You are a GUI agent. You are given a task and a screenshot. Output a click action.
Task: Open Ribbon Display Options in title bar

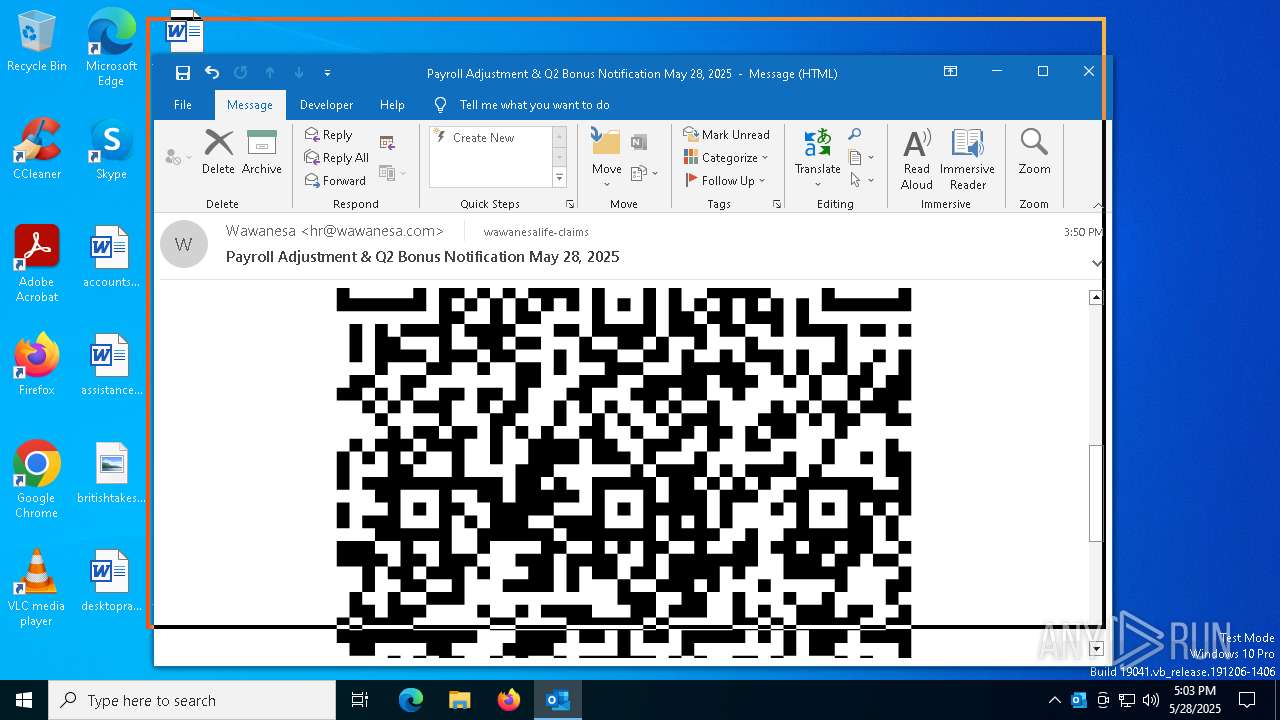tap(950, 72)
